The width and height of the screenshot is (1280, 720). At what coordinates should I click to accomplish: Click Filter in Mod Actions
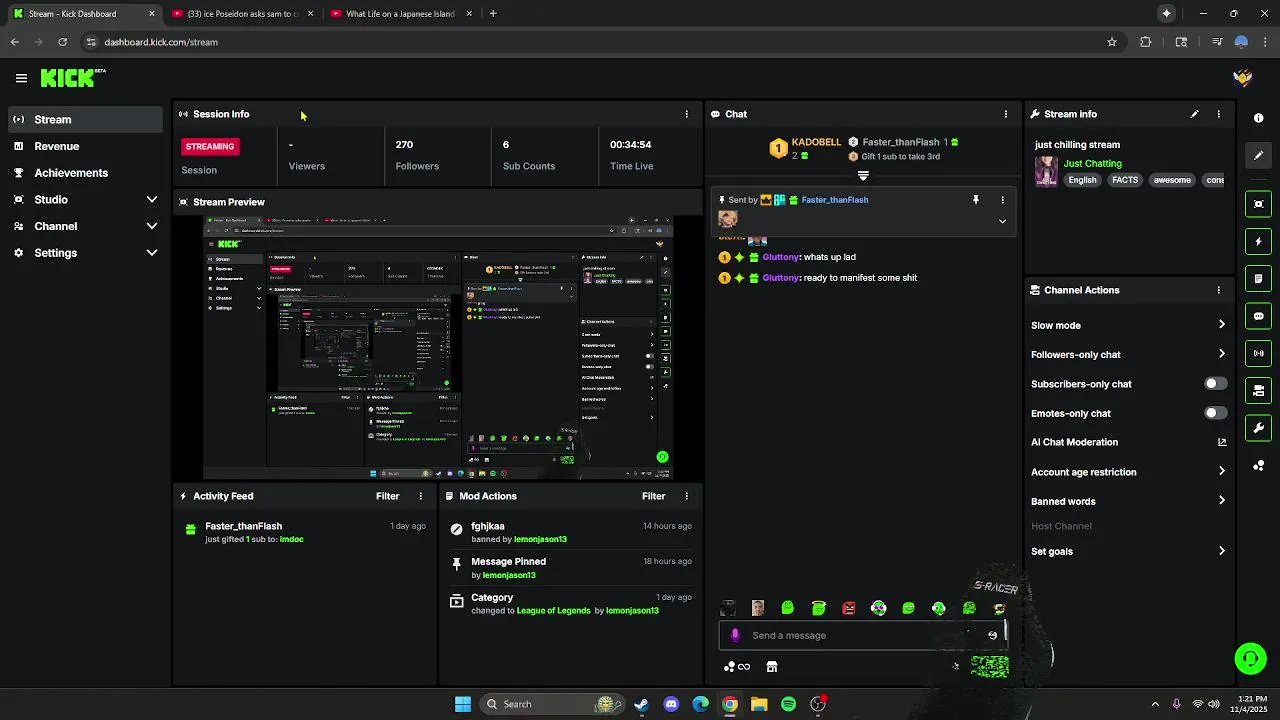(x=653, y=496)
